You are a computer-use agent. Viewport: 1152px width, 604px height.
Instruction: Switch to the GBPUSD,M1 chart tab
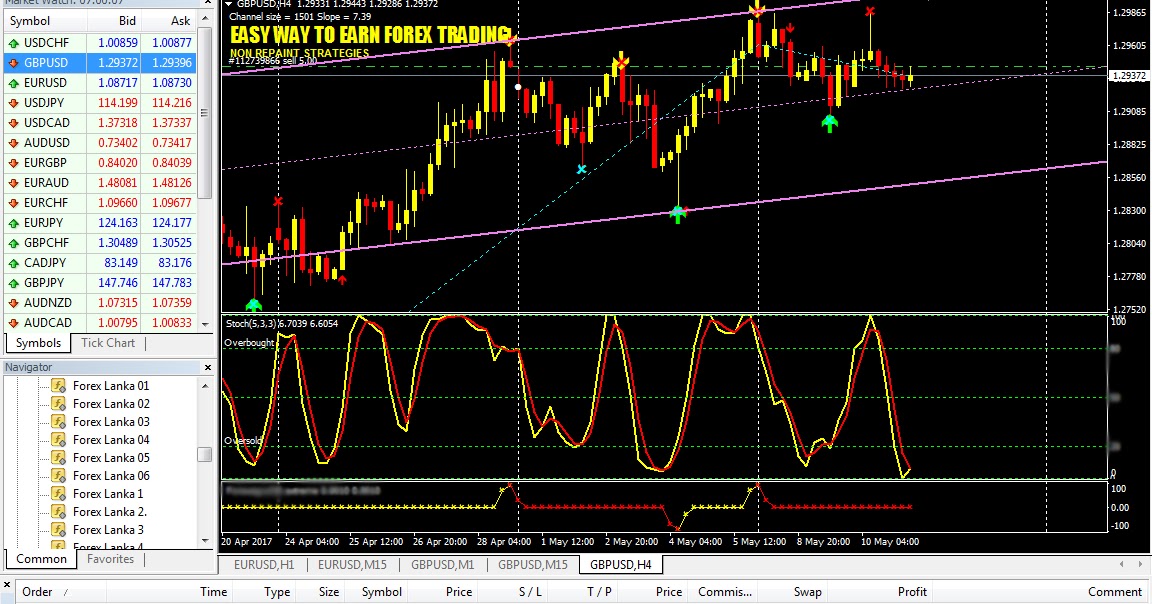[442, 564]
